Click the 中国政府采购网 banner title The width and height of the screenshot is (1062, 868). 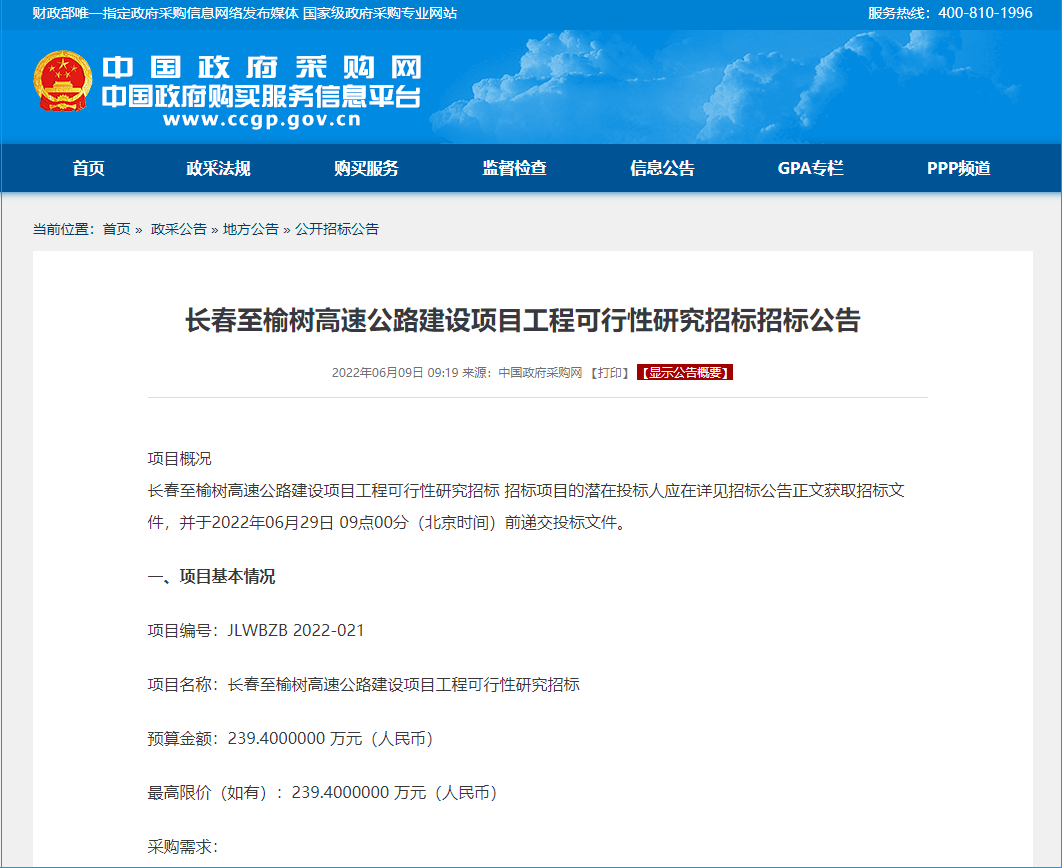[261, 67]
